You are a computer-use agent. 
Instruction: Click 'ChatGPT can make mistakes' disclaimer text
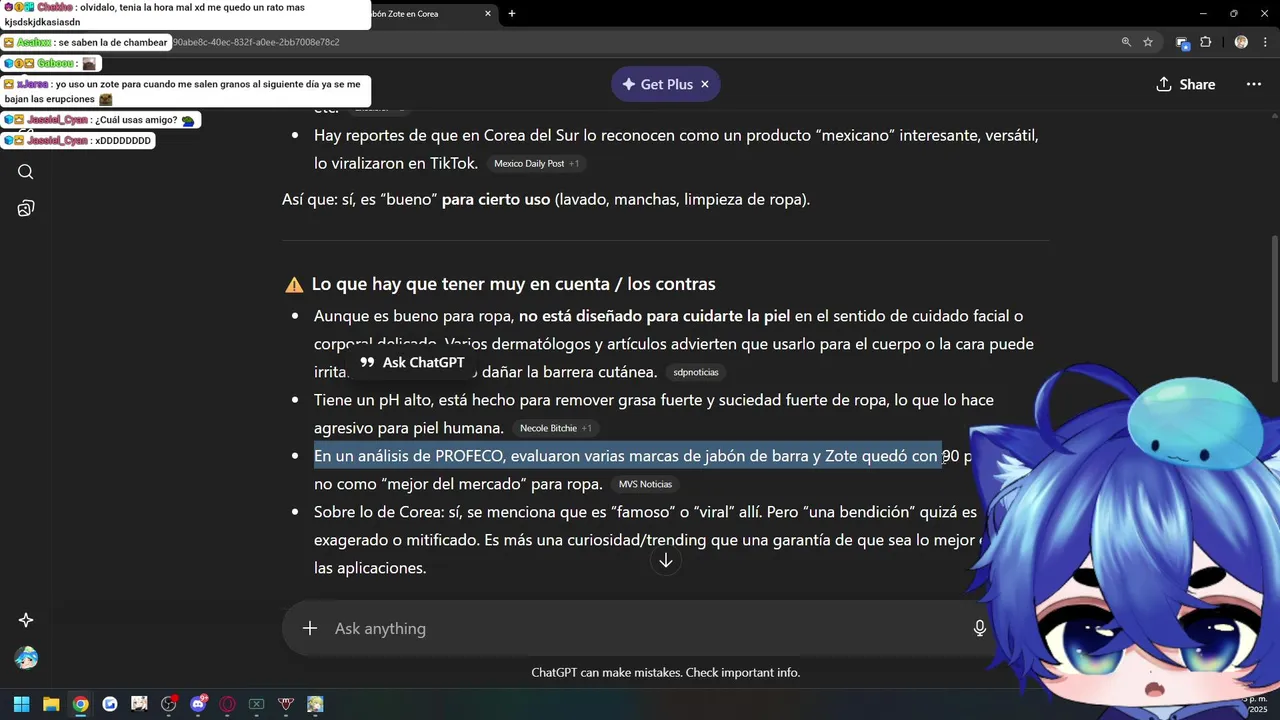click(665, 672)
